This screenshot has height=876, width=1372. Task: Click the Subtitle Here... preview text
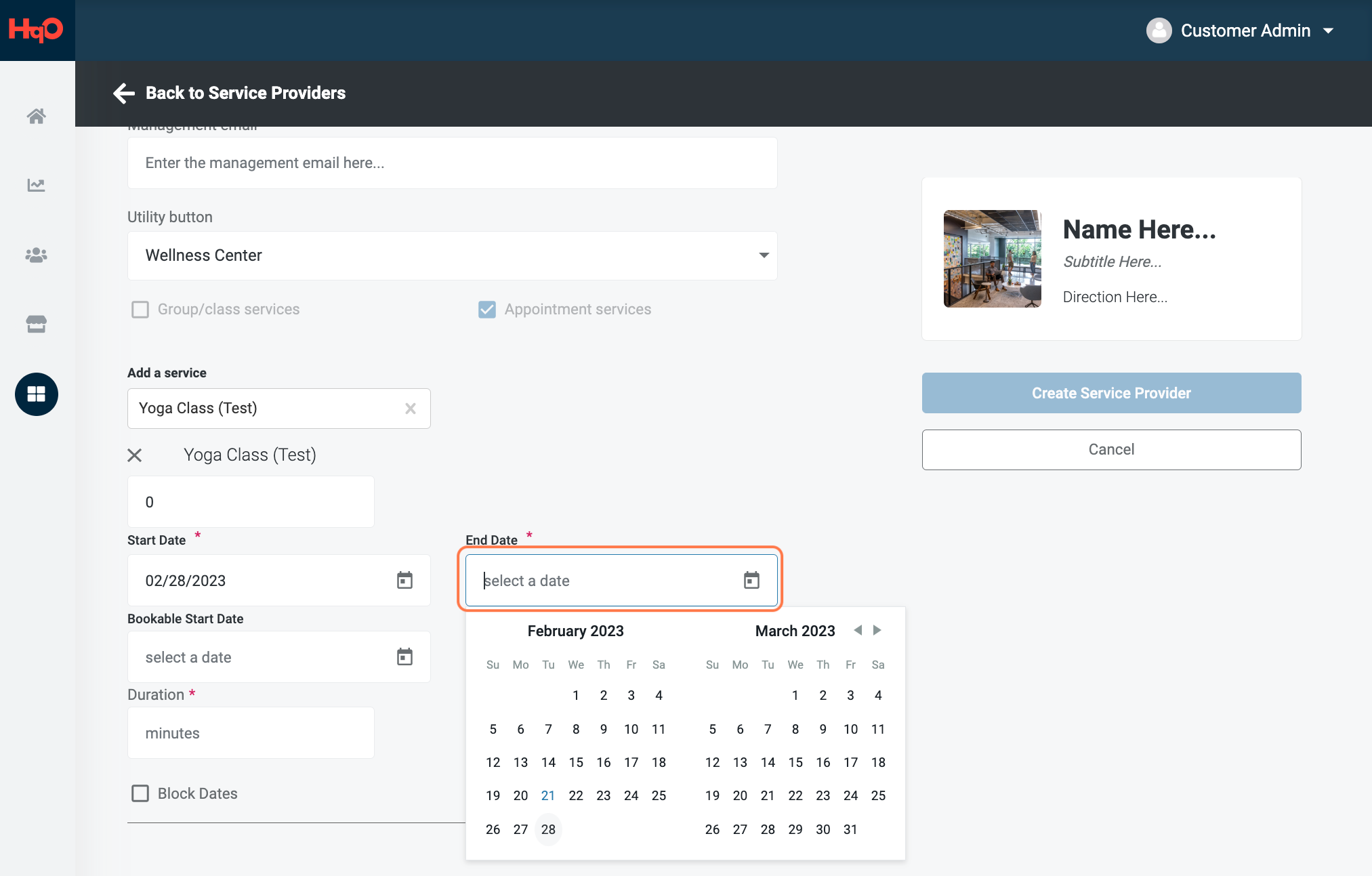(1113, 262)
